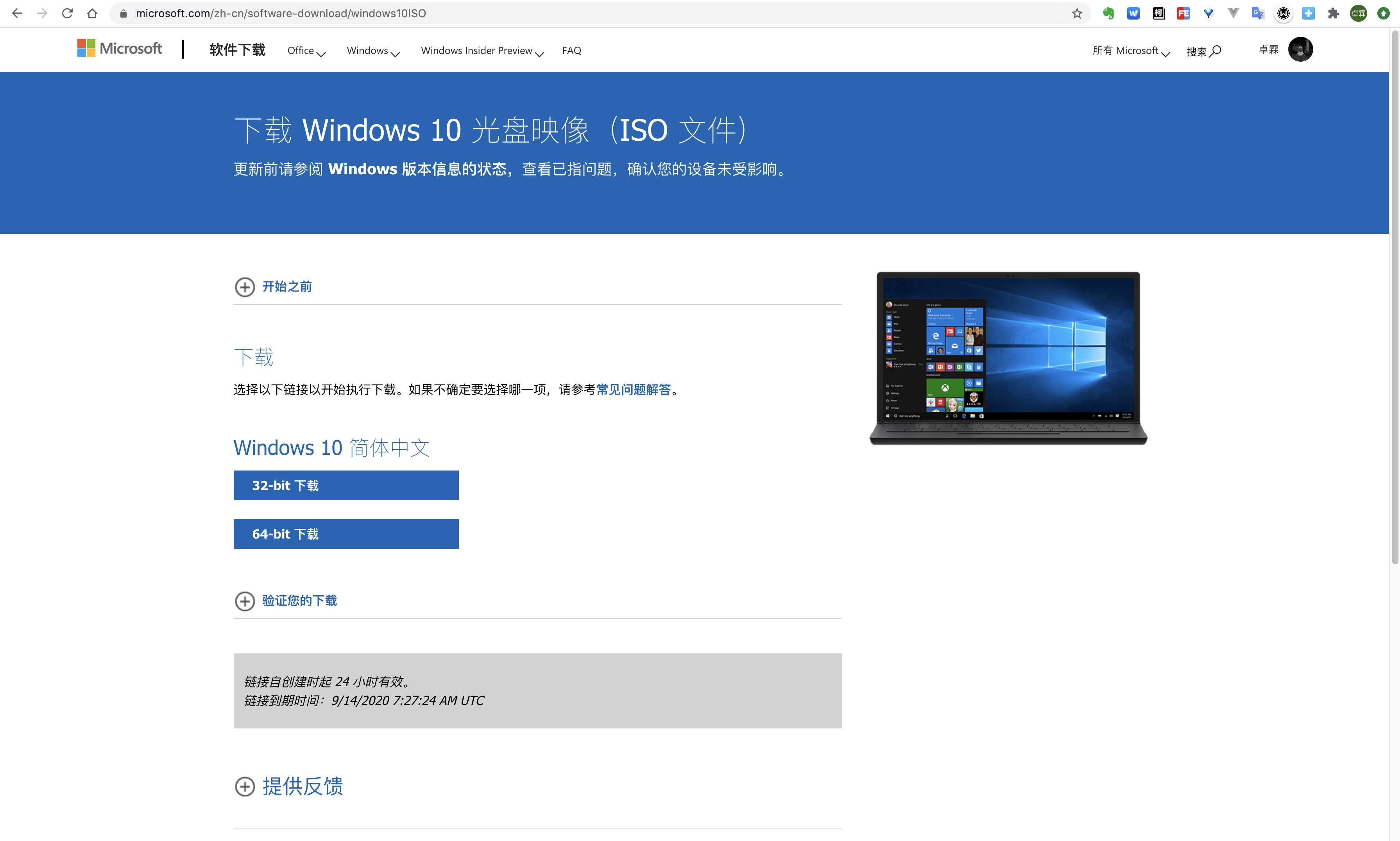Expand the 所有 Microsoft menu

1131,51
